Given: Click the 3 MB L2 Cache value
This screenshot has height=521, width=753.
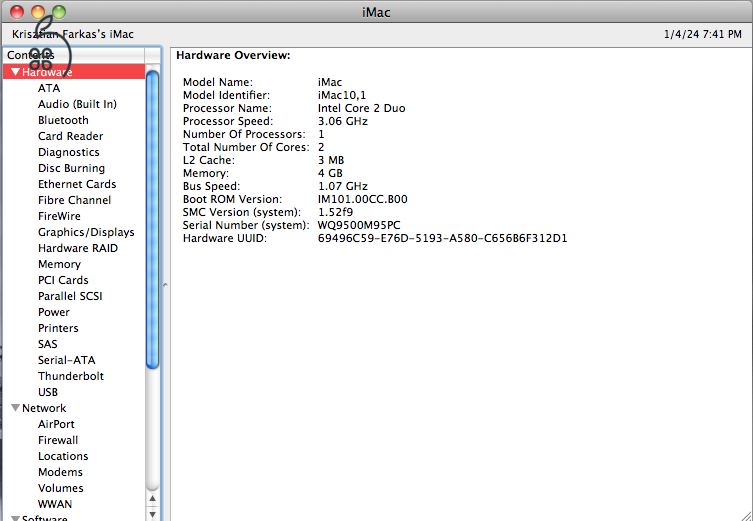Looking at the screenshot, I should click(x=331, y=160).
